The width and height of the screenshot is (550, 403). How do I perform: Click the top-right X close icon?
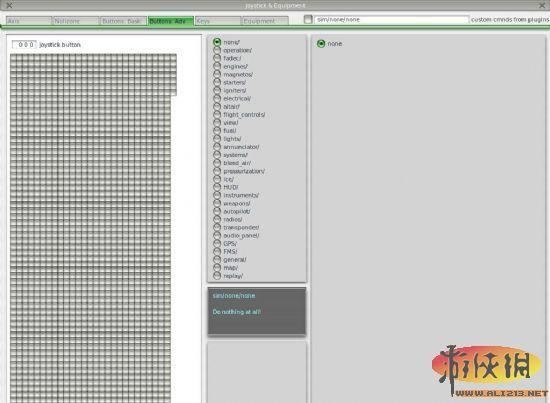(542, 5)
